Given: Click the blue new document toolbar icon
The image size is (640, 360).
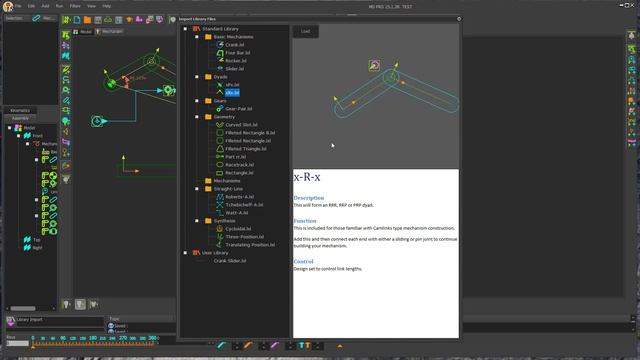Looking at the screenshot, I should tap(77, 20).
